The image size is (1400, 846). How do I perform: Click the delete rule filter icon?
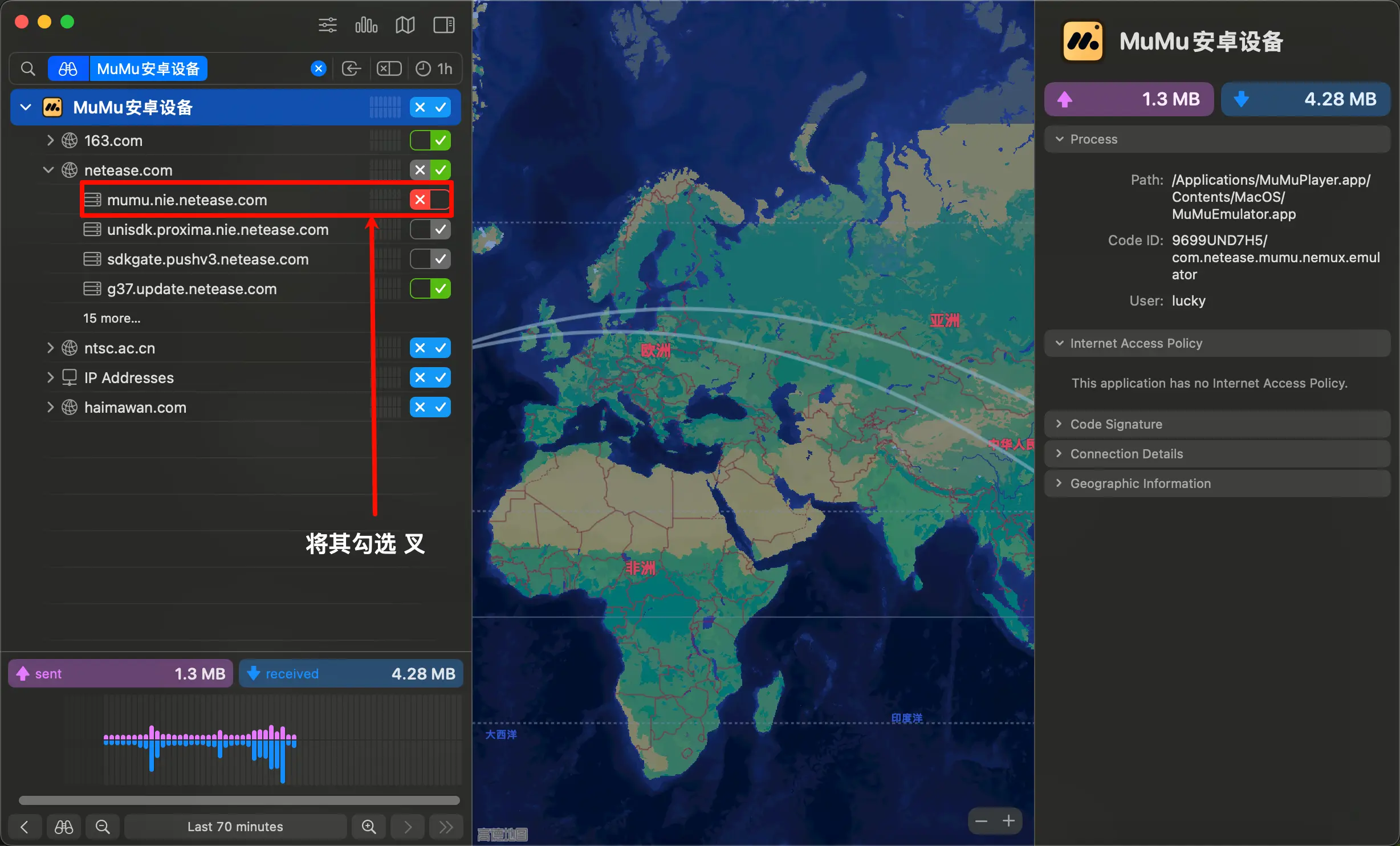389,69
